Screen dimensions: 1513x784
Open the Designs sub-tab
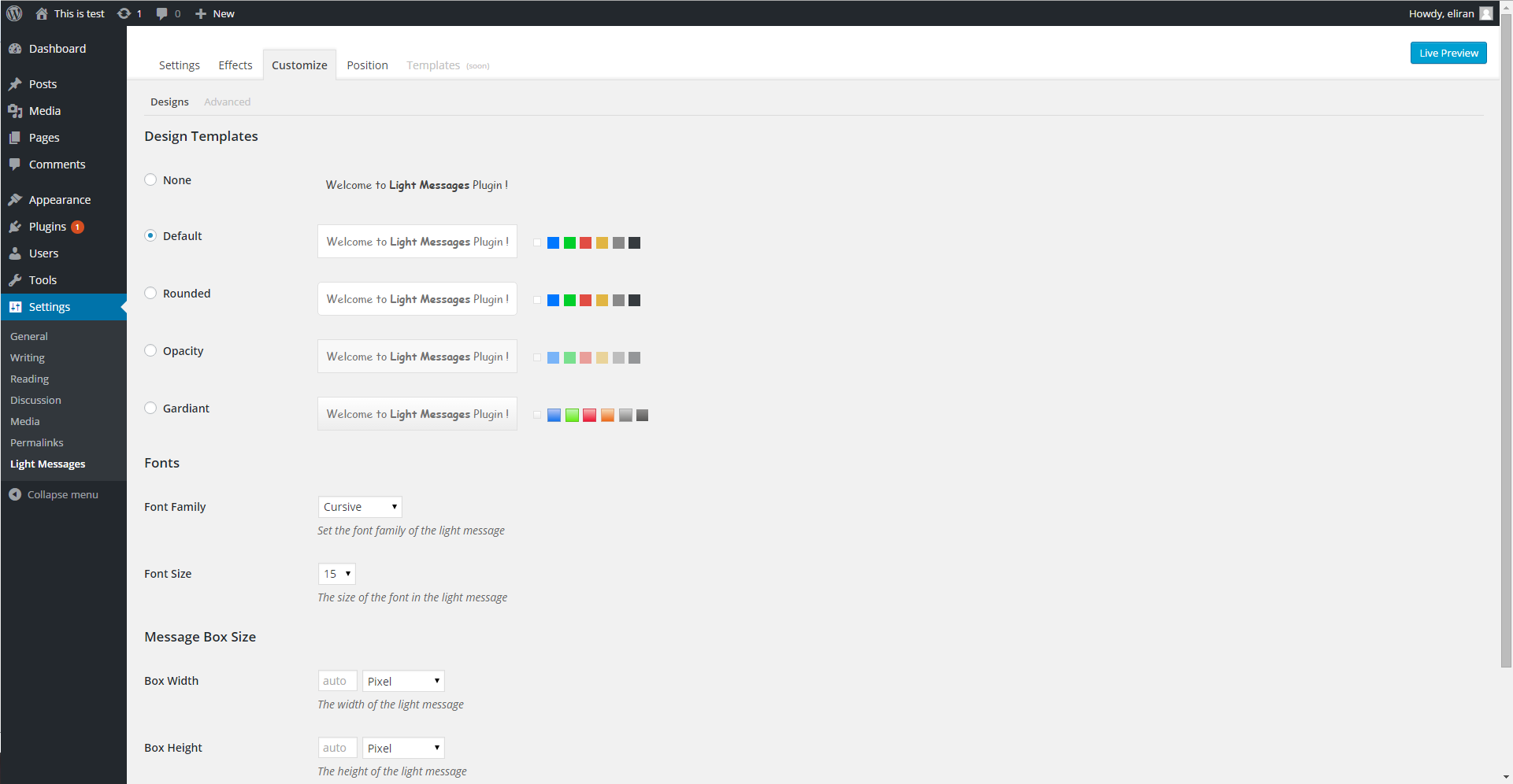pos(169,102)
